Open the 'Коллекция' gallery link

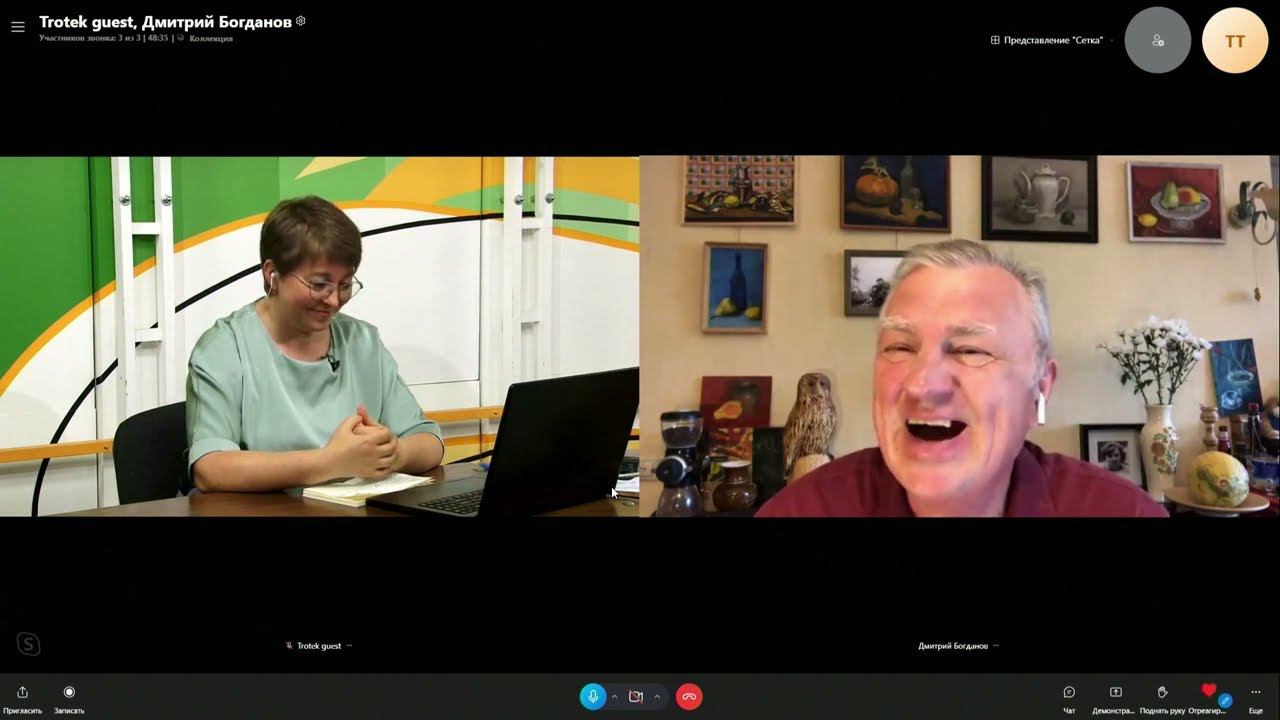pyautogui.click(x=211, y=38)
